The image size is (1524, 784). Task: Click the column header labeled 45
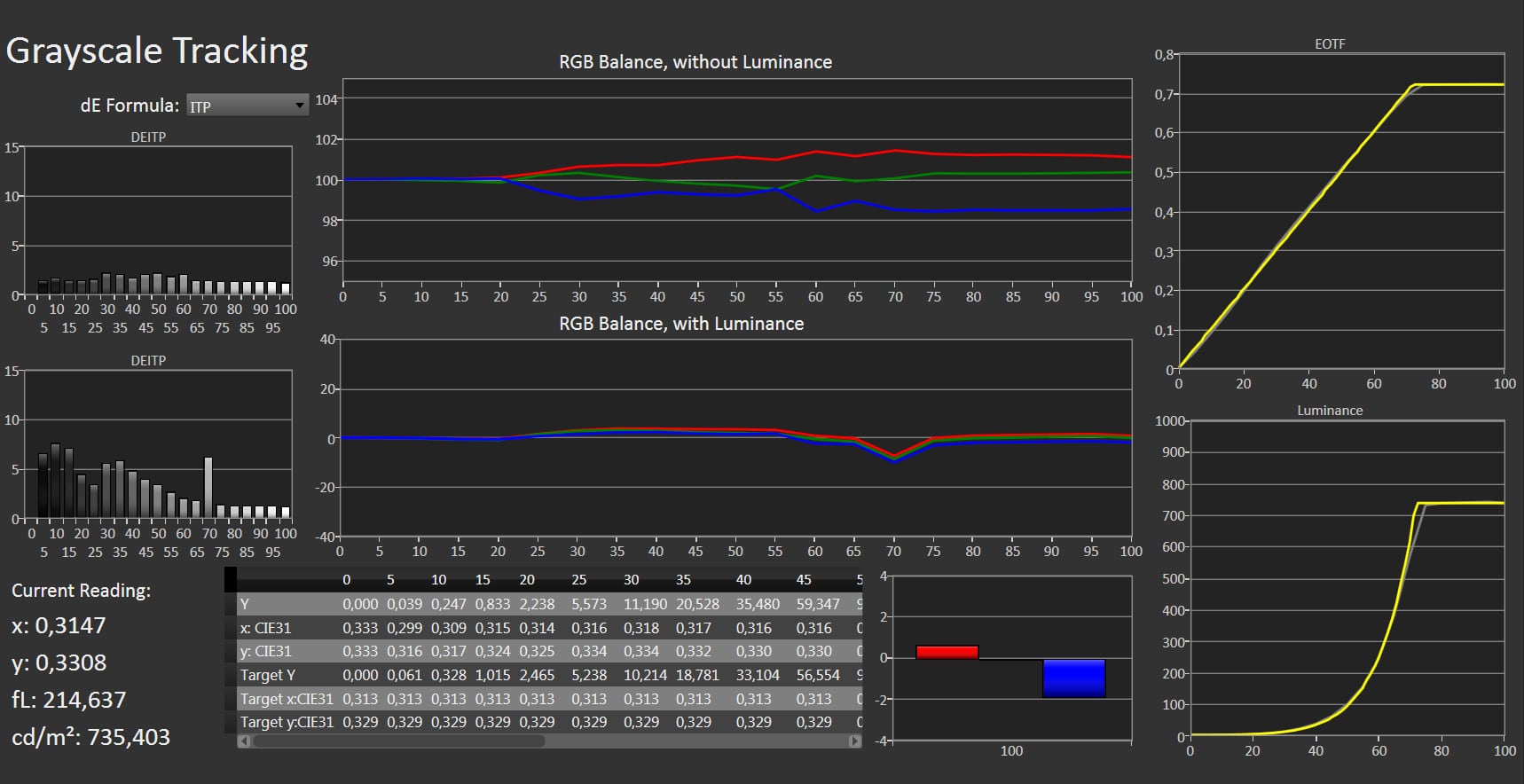pos(804,580)
